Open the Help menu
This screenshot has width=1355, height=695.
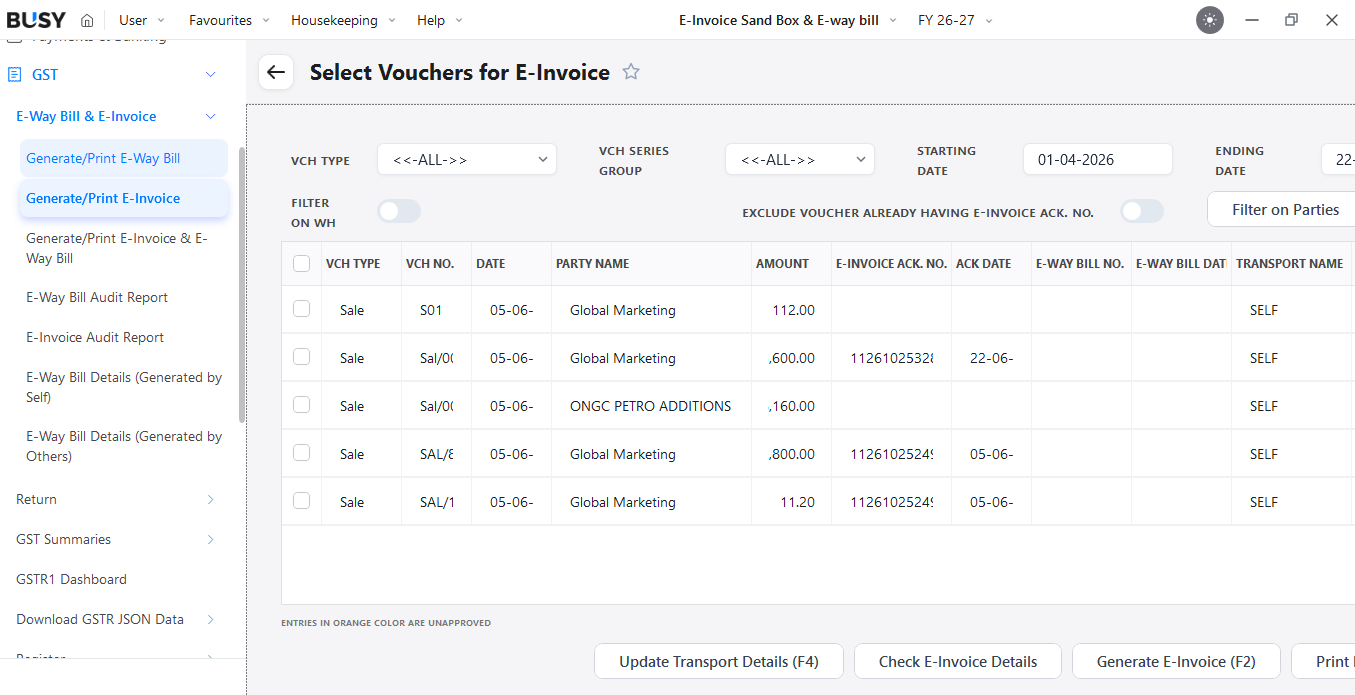(x=440, y=20)
